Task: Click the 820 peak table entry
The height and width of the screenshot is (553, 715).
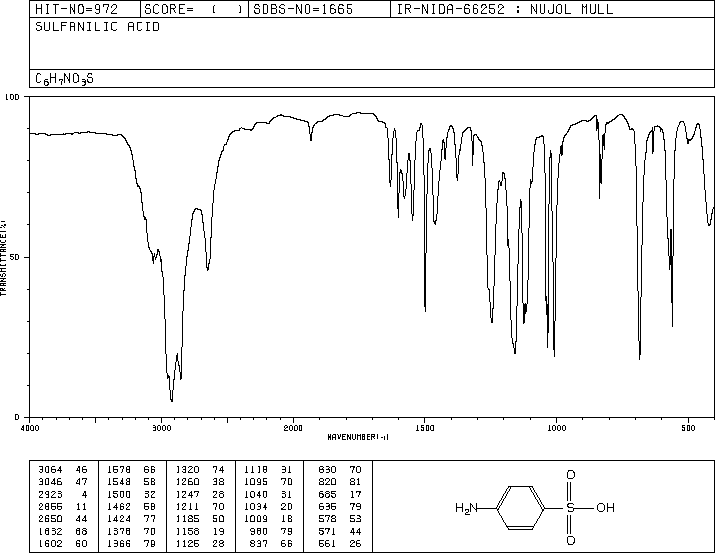Action: click(340, 482)
